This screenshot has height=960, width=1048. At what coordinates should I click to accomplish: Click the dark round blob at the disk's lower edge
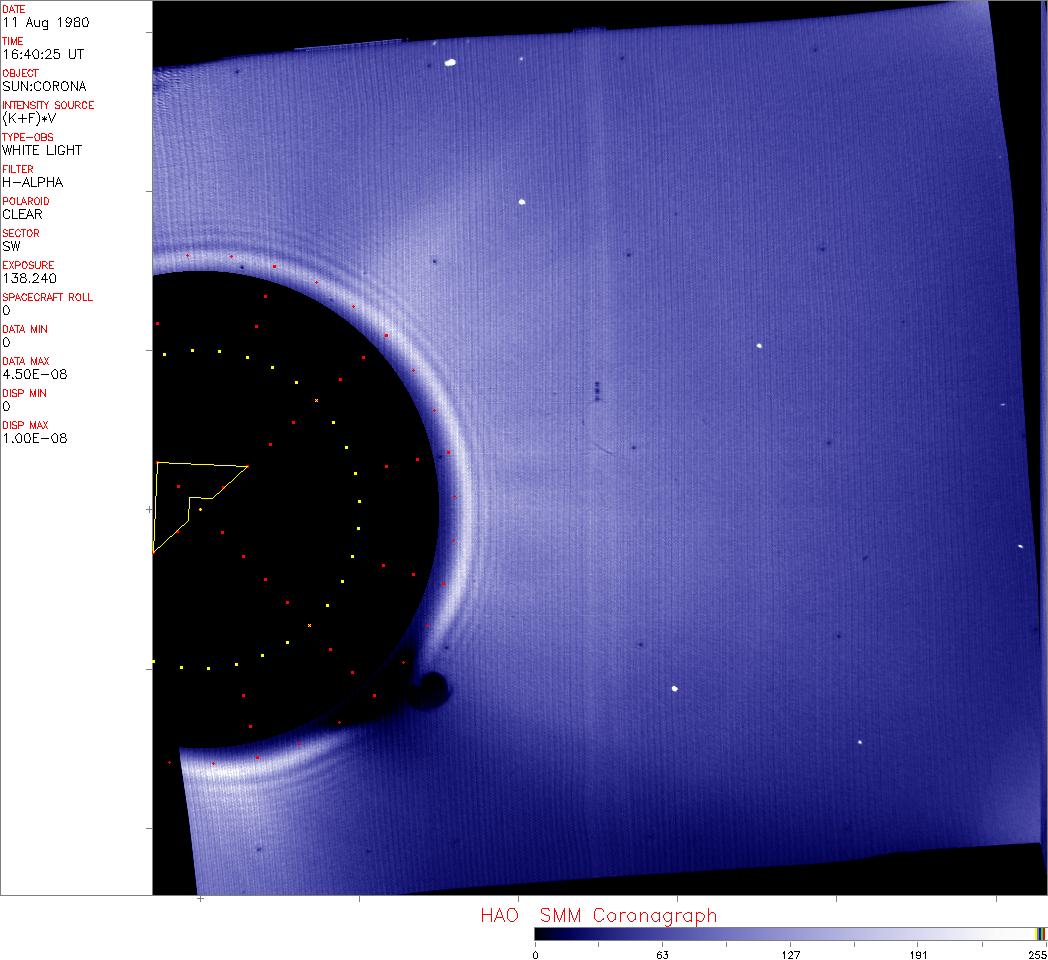433,689
